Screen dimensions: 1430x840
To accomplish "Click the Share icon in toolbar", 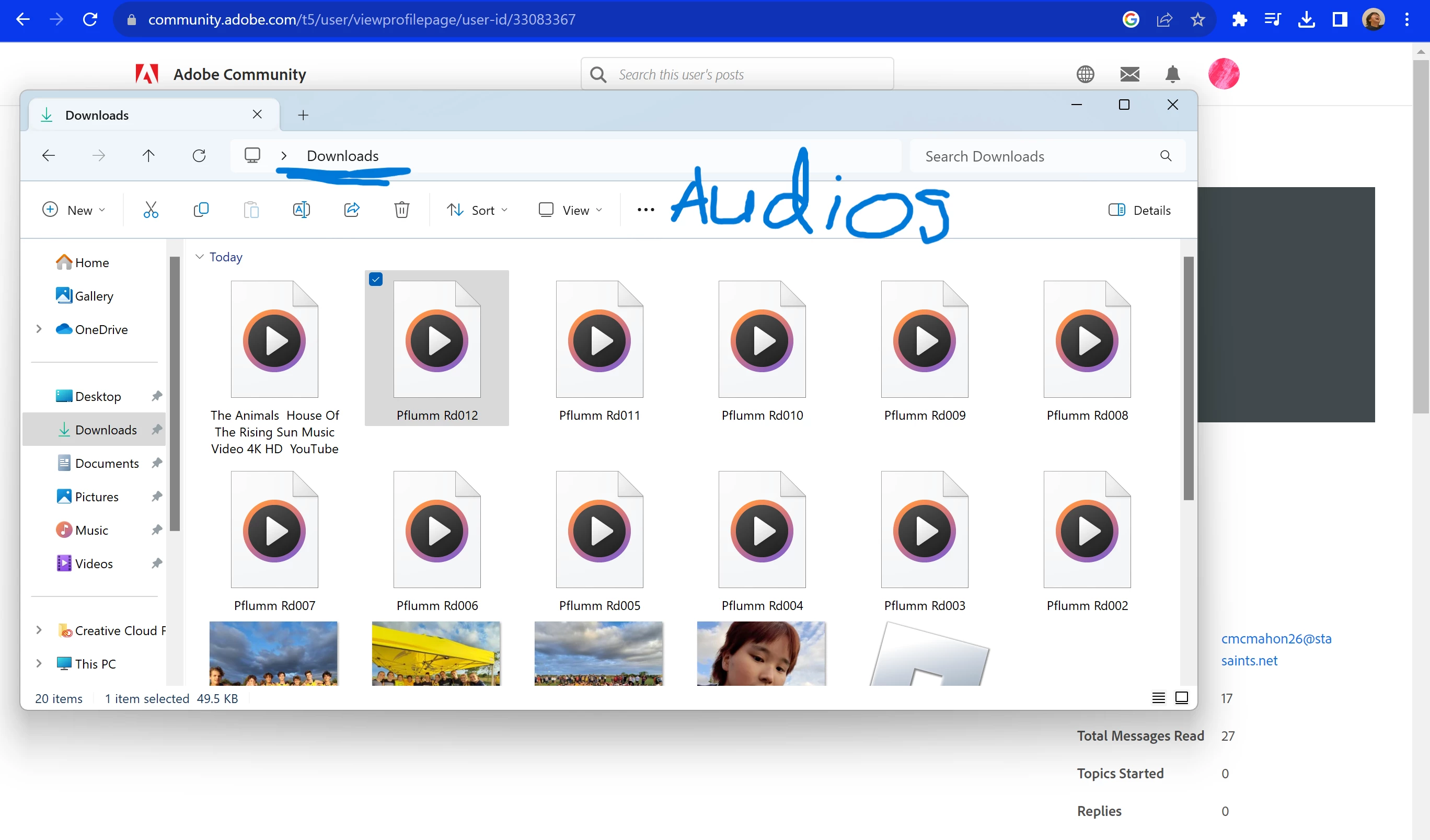I will click(x=352, y=210).
